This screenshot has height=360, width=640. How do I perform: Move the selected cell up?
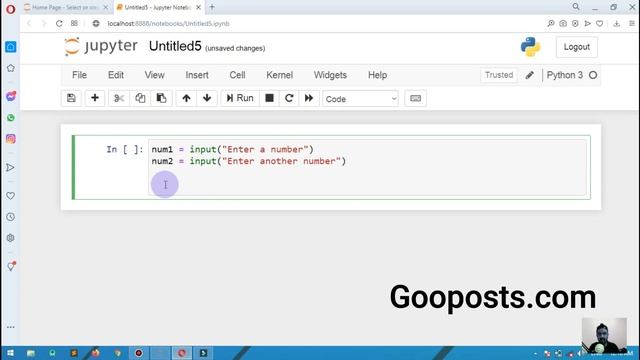tap(186, 98)
